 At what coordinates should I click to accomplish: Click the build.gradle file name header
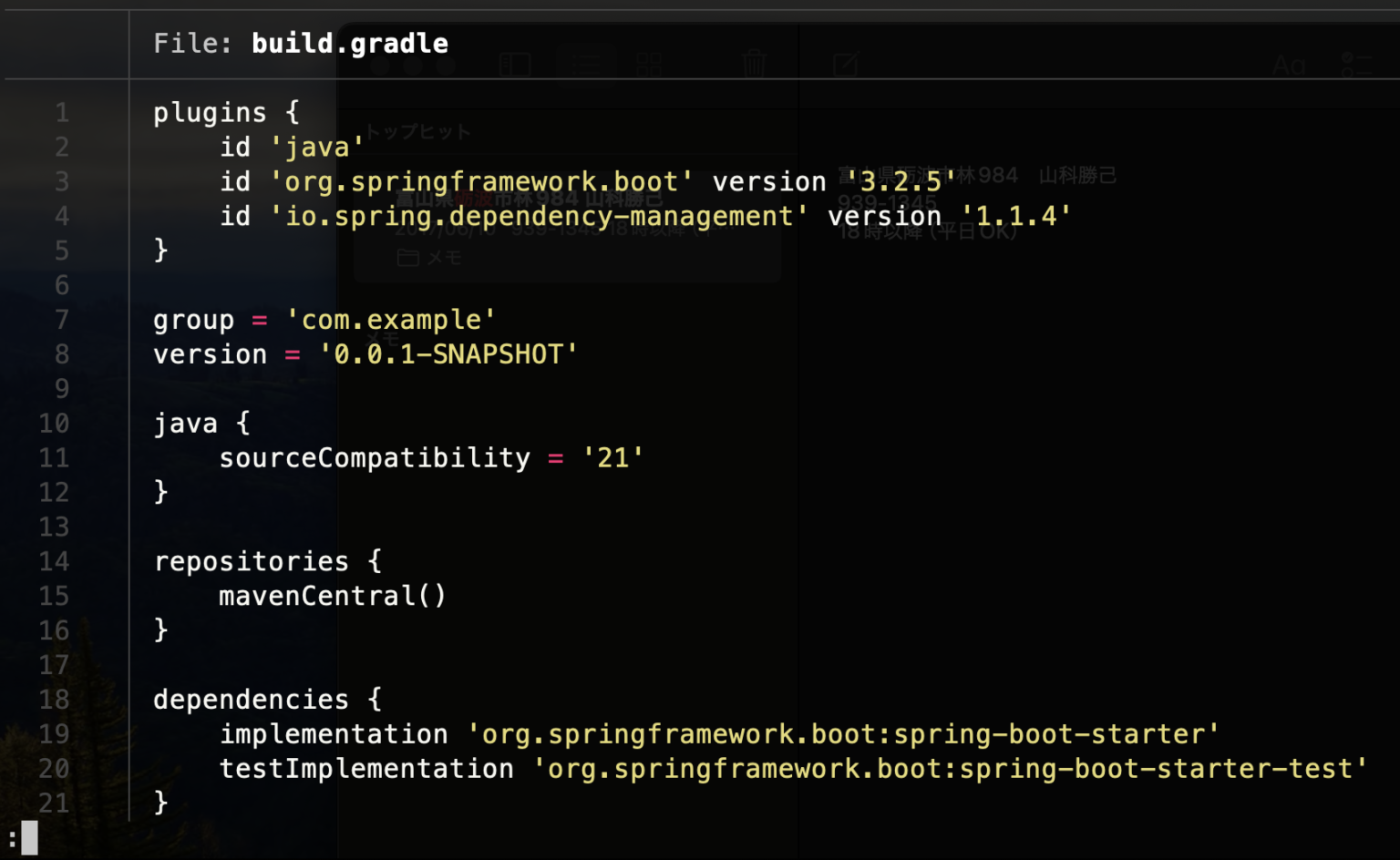pyautogui.click(x=349, y=44)
